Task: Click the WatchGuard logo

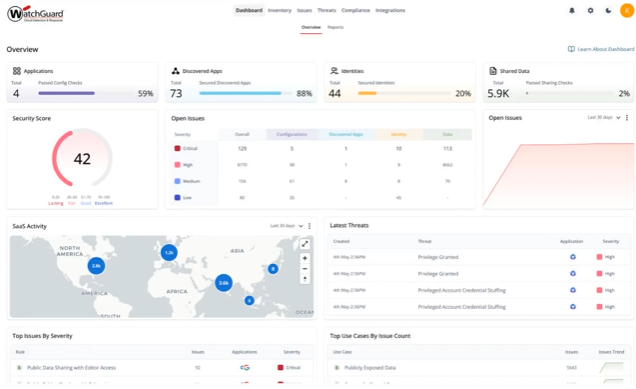Action: pos(36,13)
